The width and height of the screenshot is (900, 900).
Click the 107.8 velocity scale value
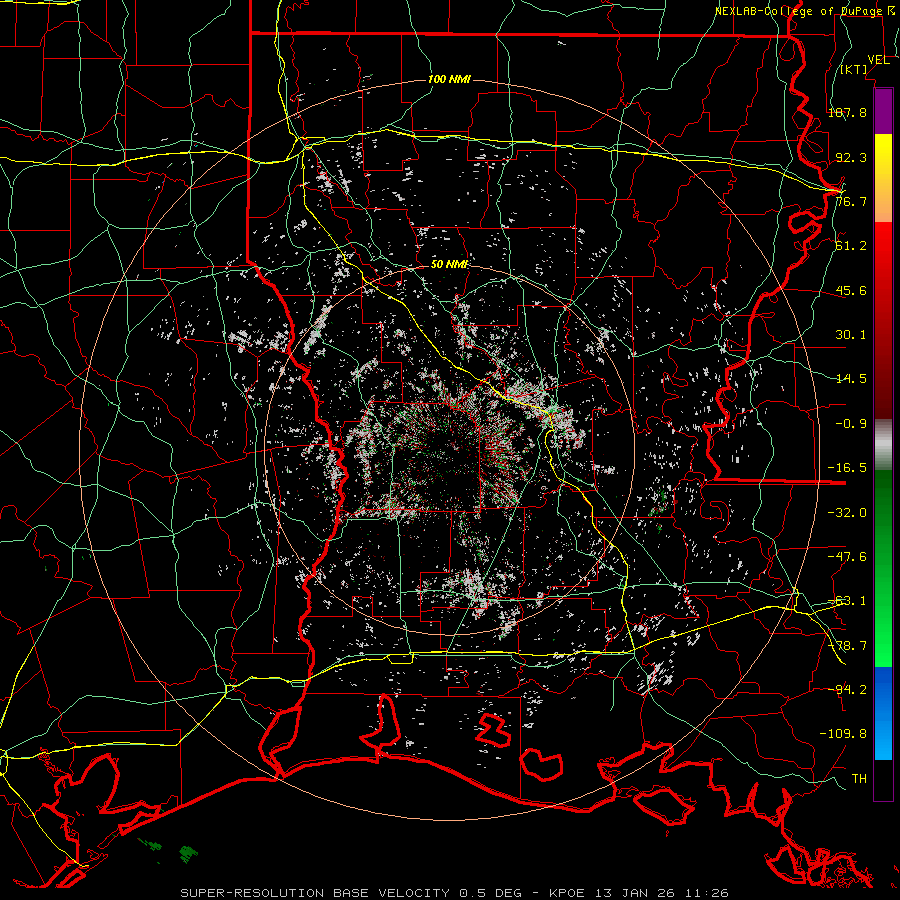[x=847, y=112]
